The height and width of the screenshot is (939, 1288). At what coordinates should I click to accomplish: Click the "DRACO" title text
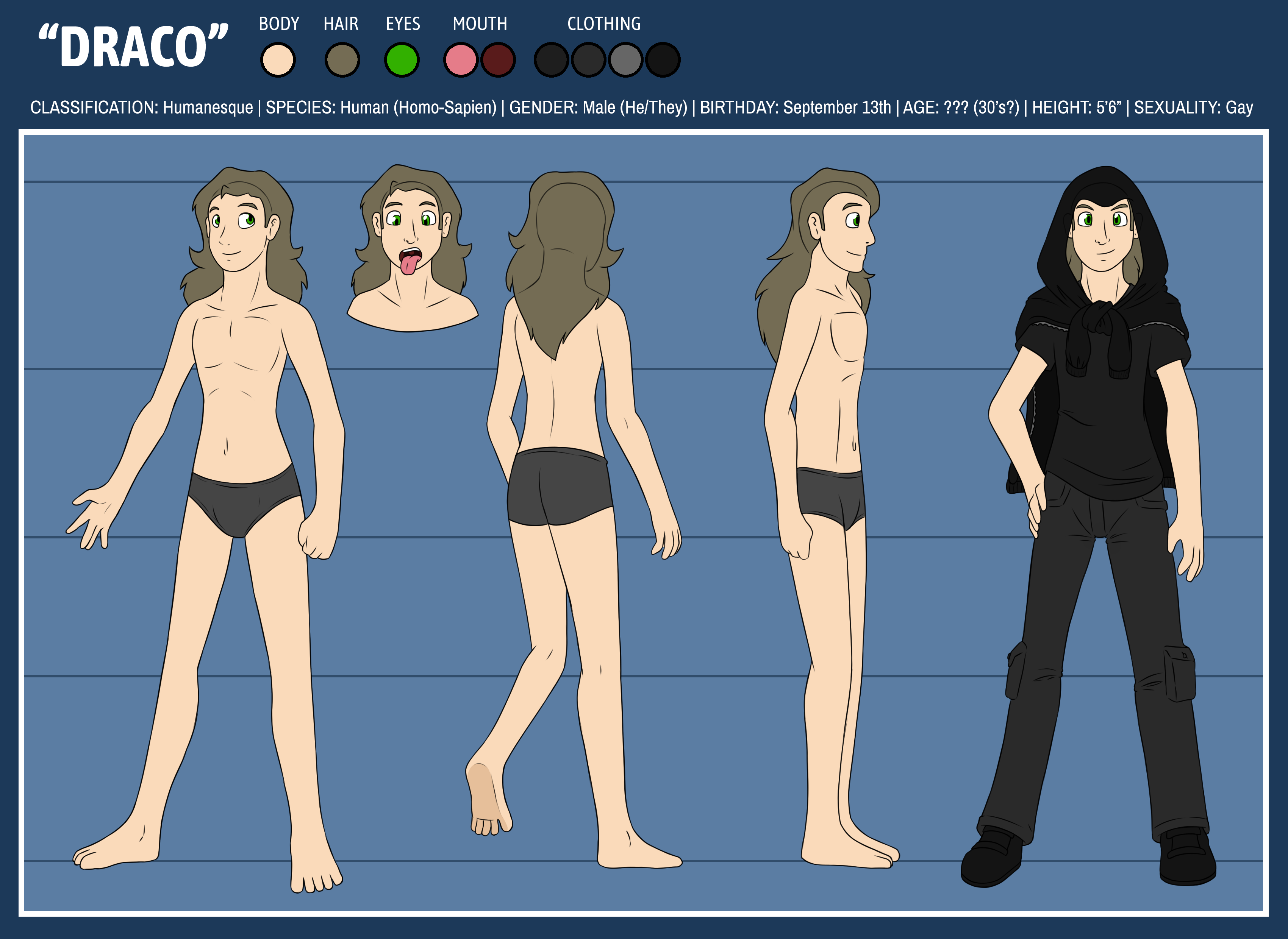[134, 47]
